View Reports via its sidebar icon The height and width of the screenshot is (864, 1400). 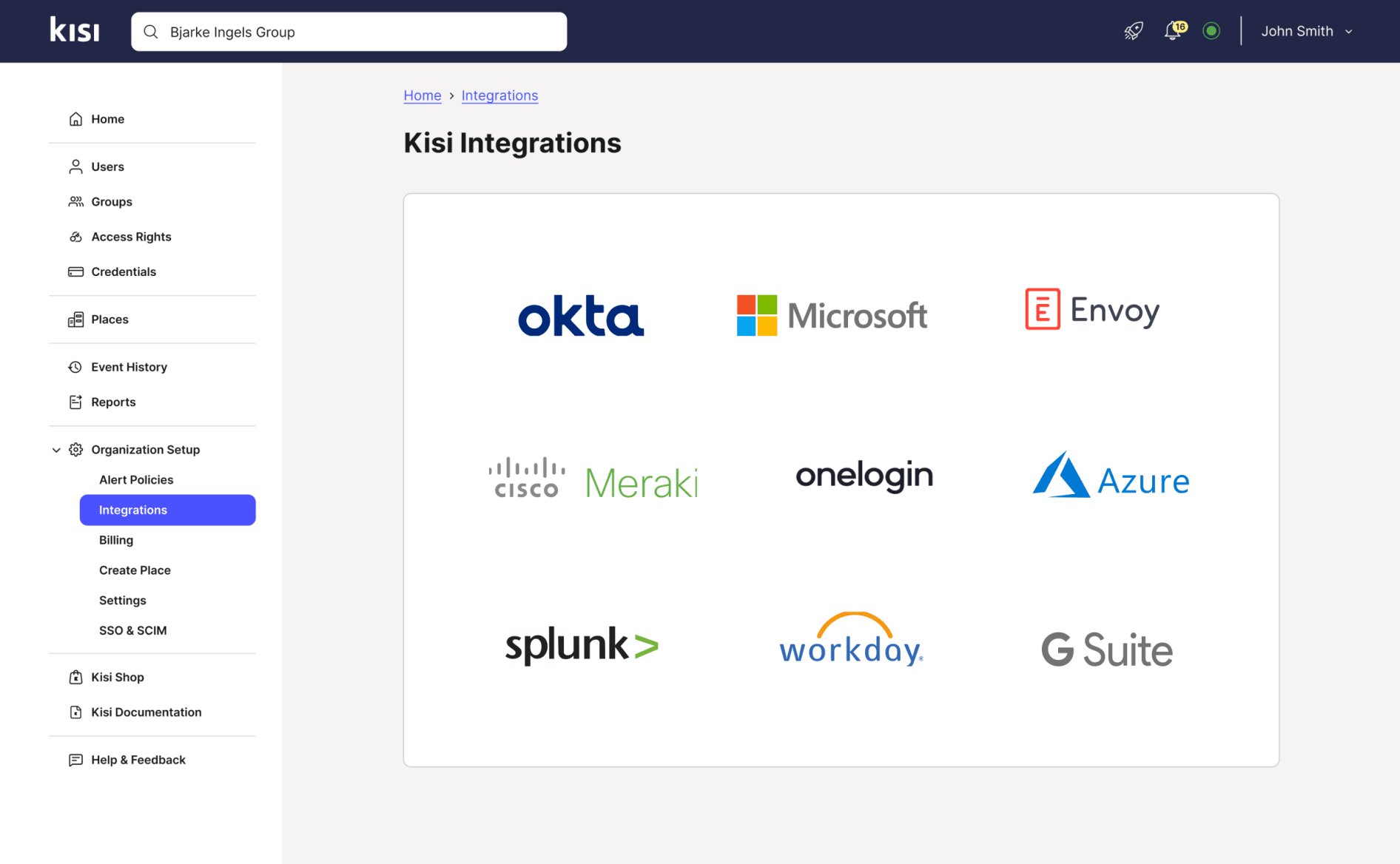(x=76, y=402)
